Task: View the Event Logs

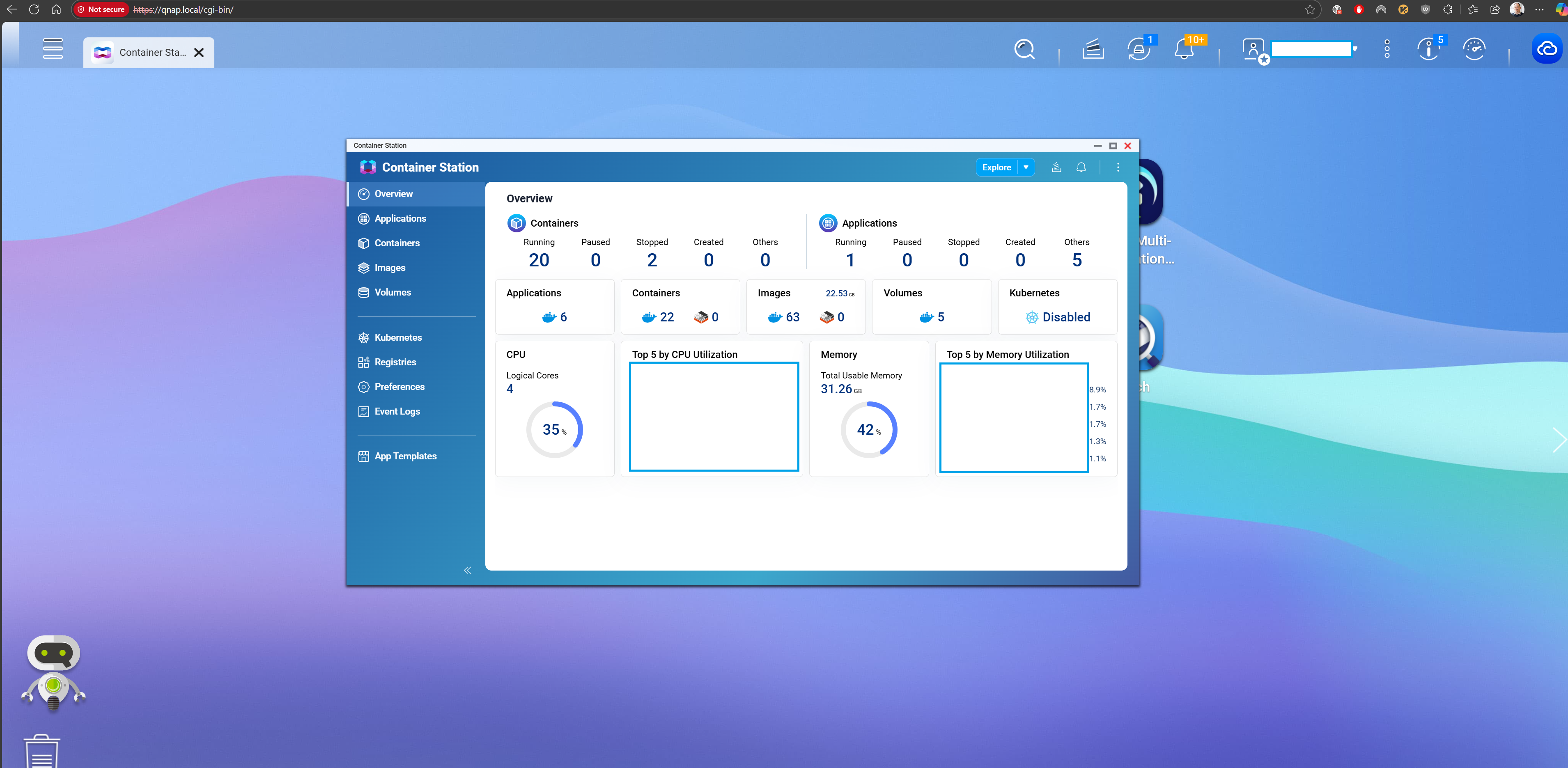Action: [x=397, y=411]
